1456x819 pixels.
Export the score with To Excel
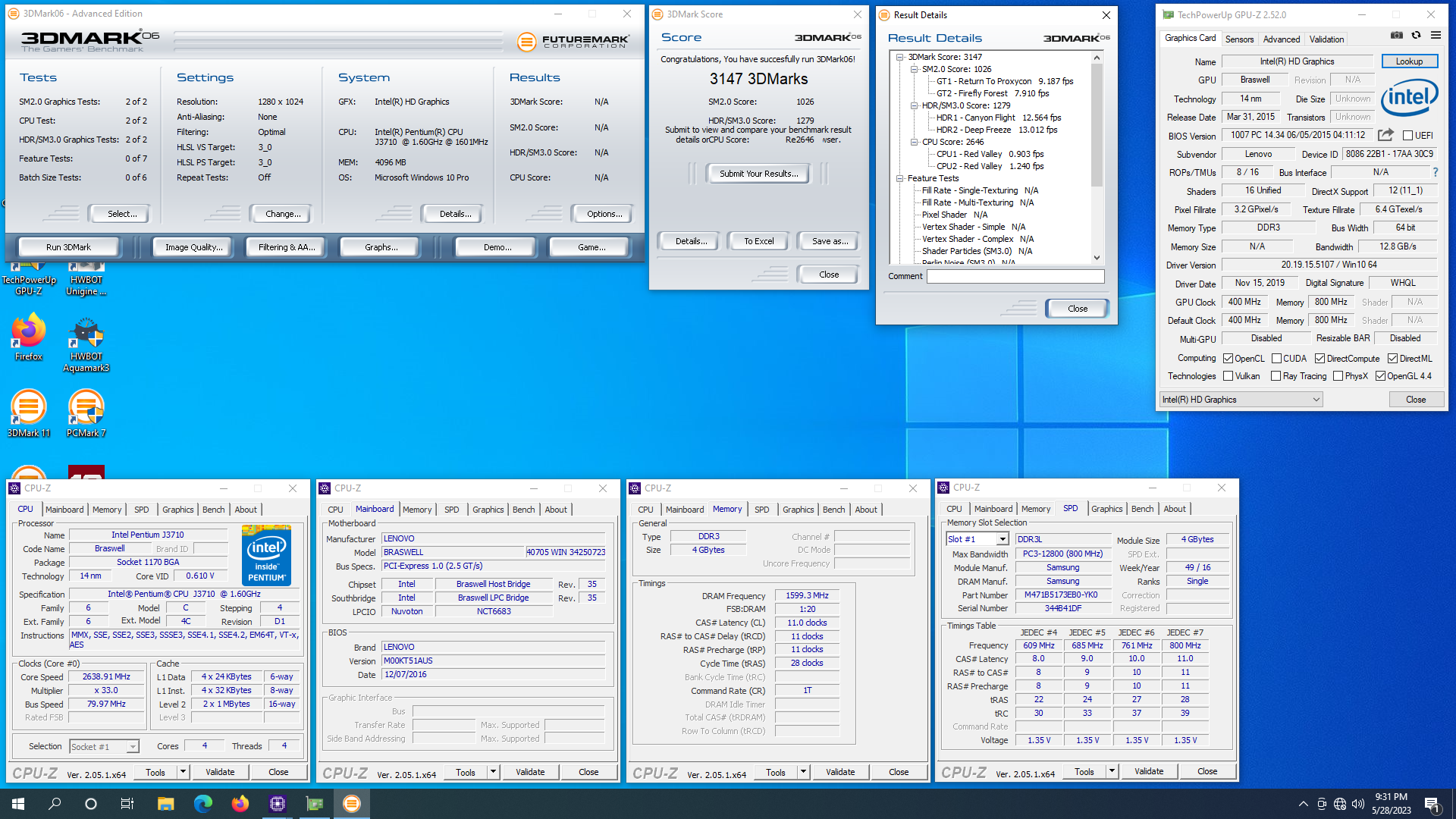click(x=758, y=241)
